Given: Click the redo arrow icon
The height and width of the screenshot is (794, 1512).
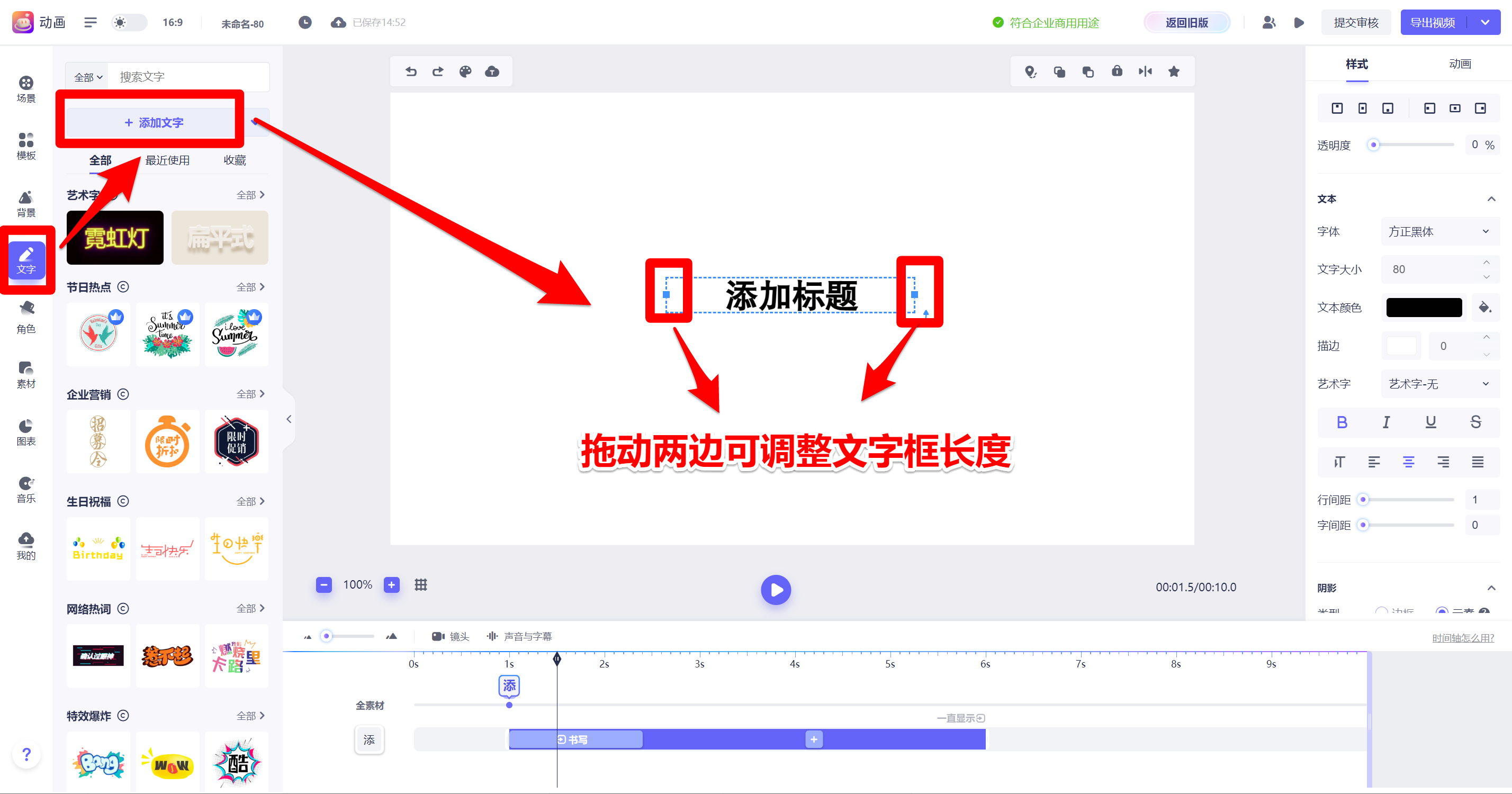Looking at the screenshot, I should point(438,71).
